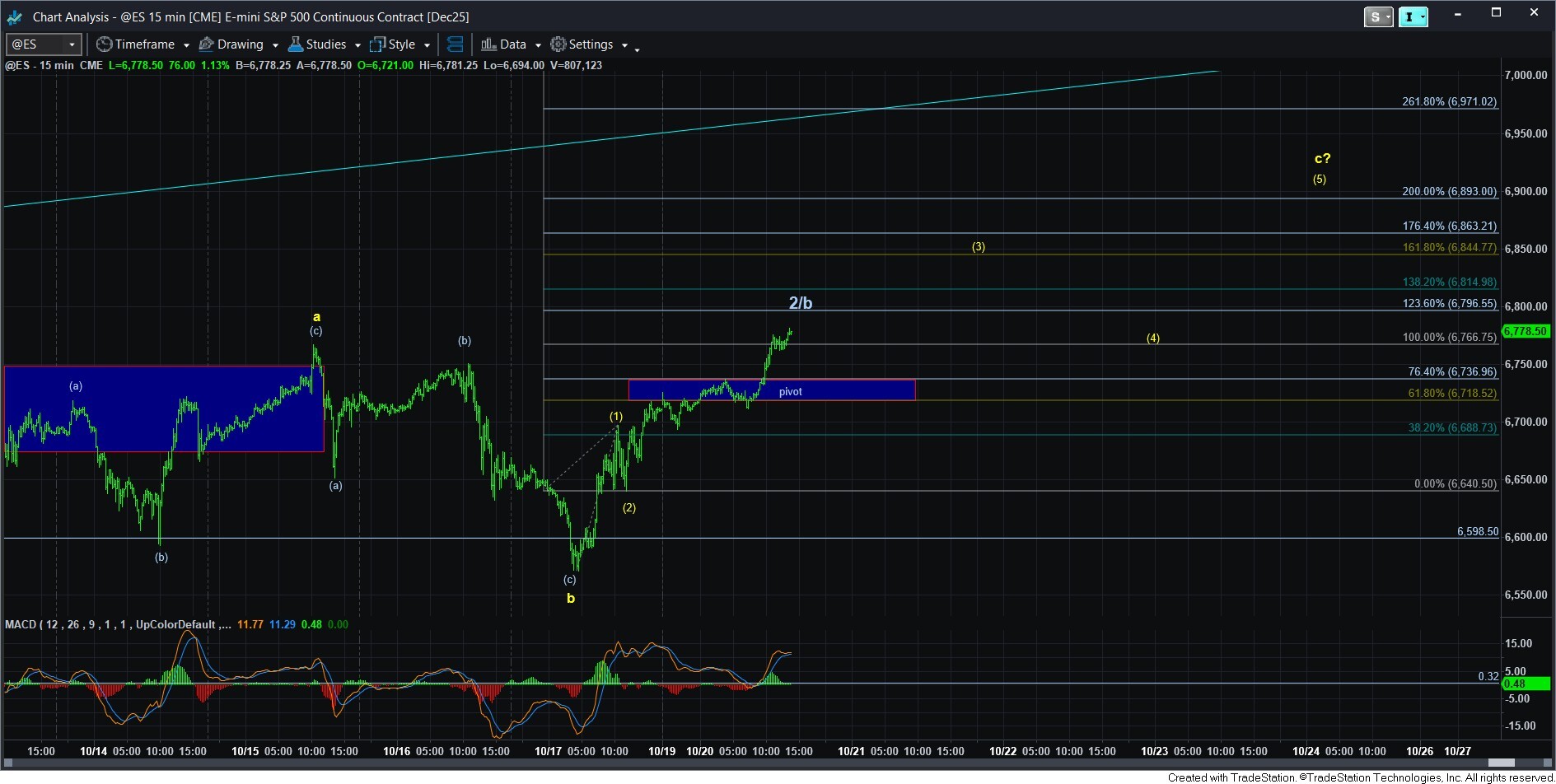This screenshot has height=784, width=1556.
Task: Click the Timeframe clock icon
Action: [x=104, y=44]
